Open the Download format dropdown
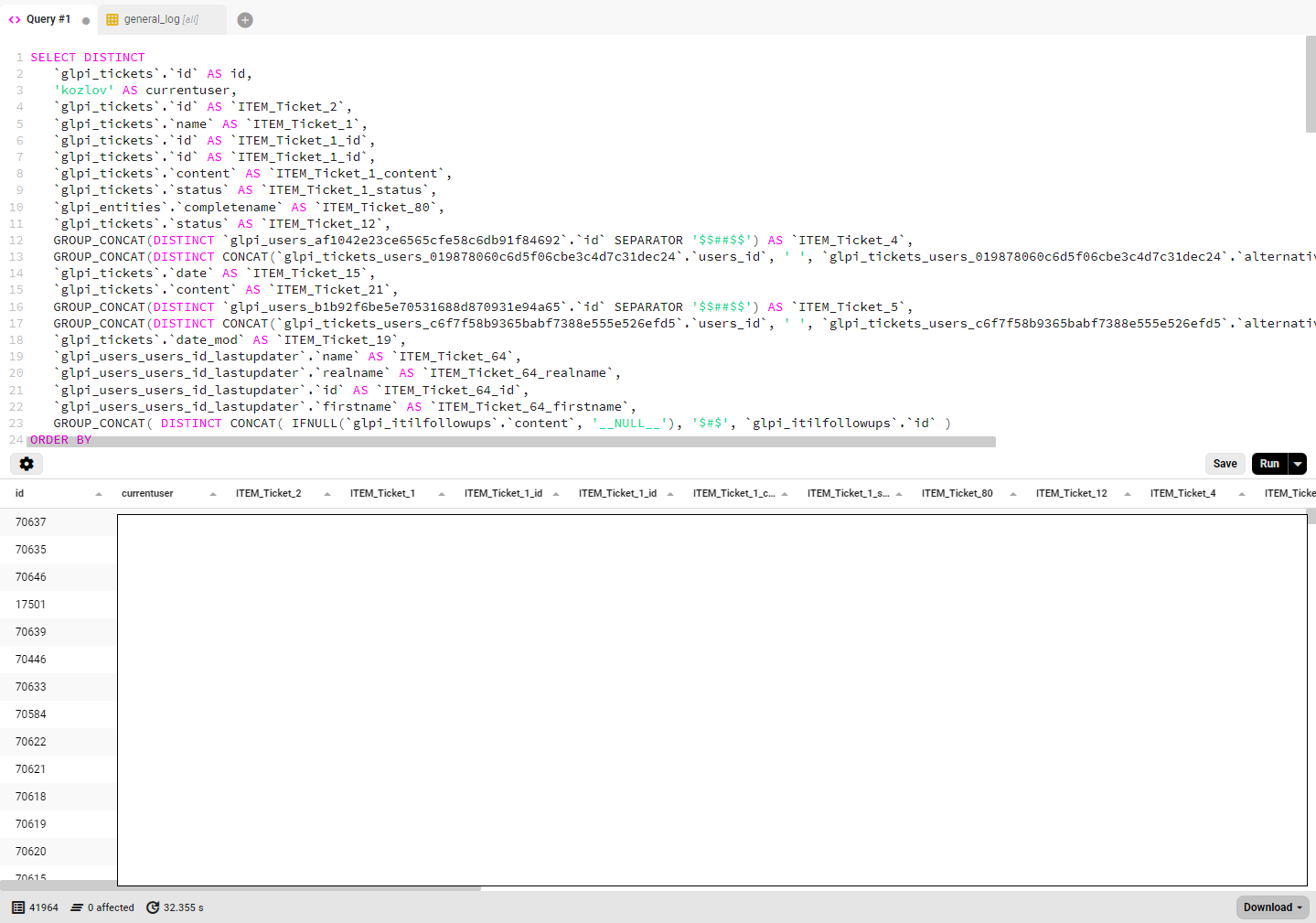Viewport: 1316px width, 923px height. (x=1300, y=907)
